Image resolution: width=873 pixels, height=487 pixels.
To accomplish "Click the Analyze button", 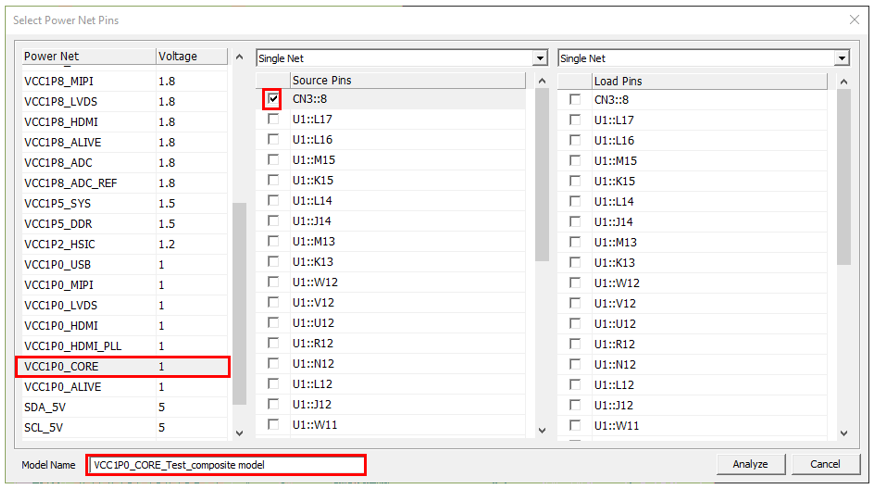I will [x=750, y=464].
